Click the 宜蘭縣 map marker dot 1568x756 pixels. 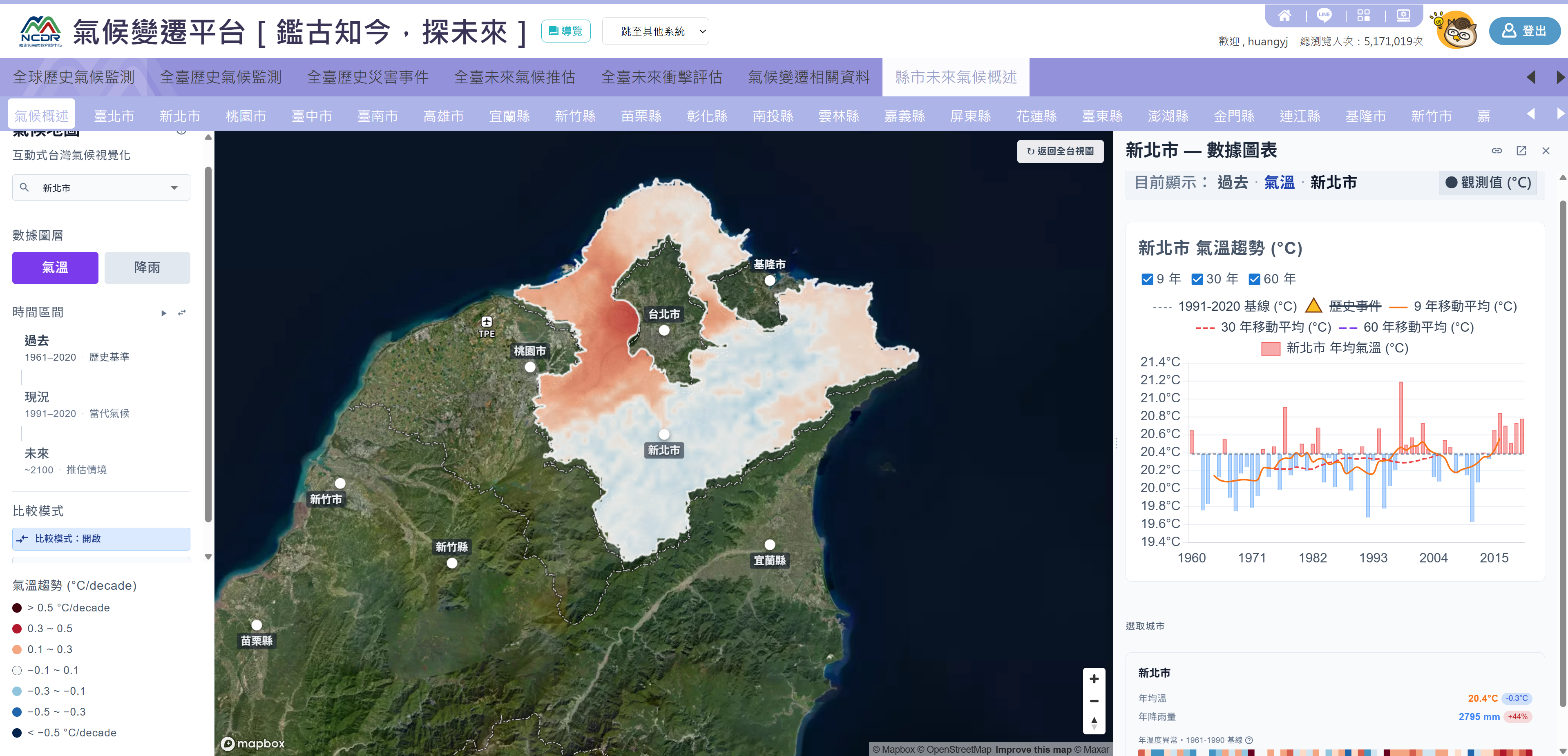770,544
